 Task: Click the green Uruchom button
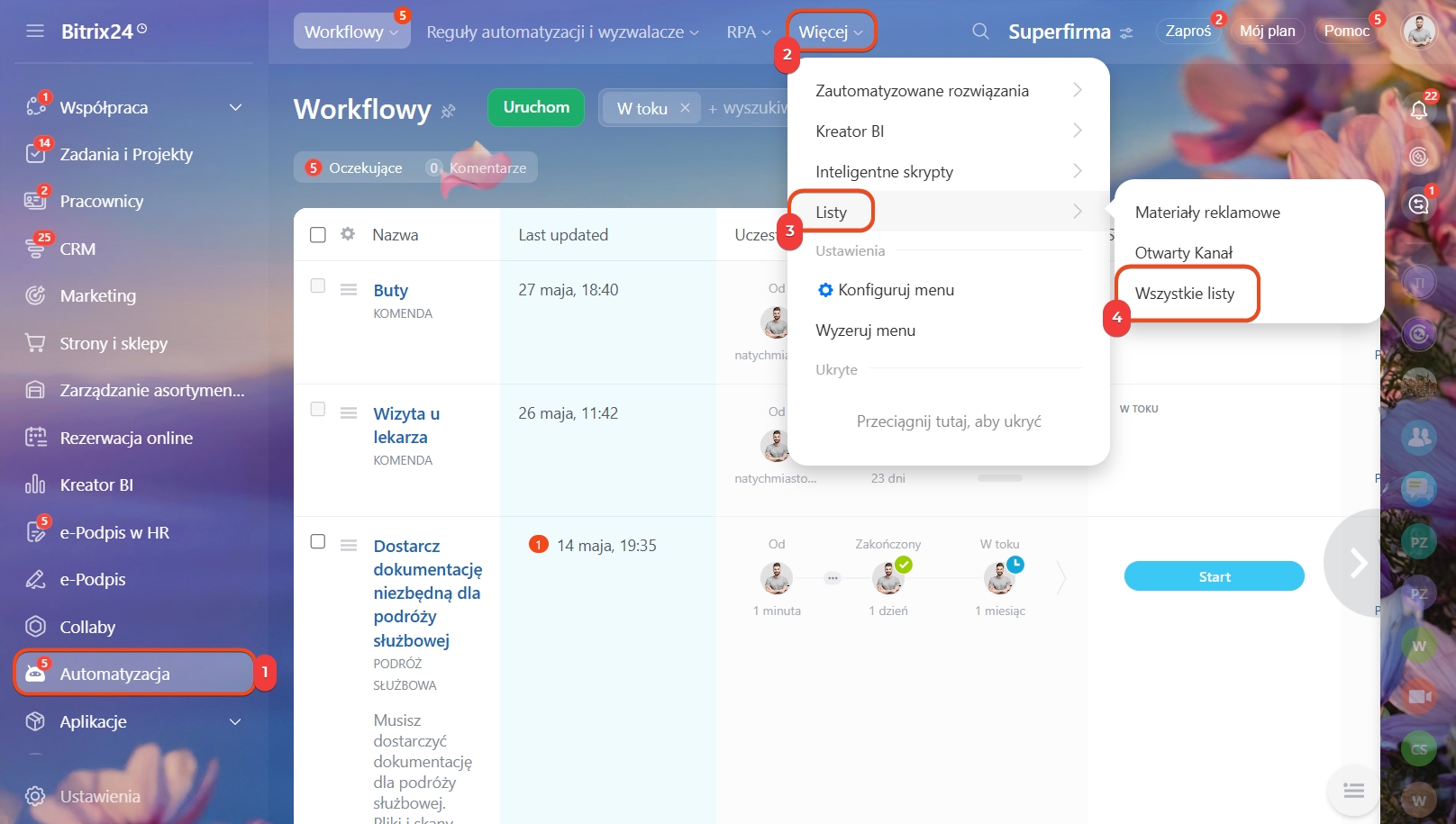click(x=536, y=107)
